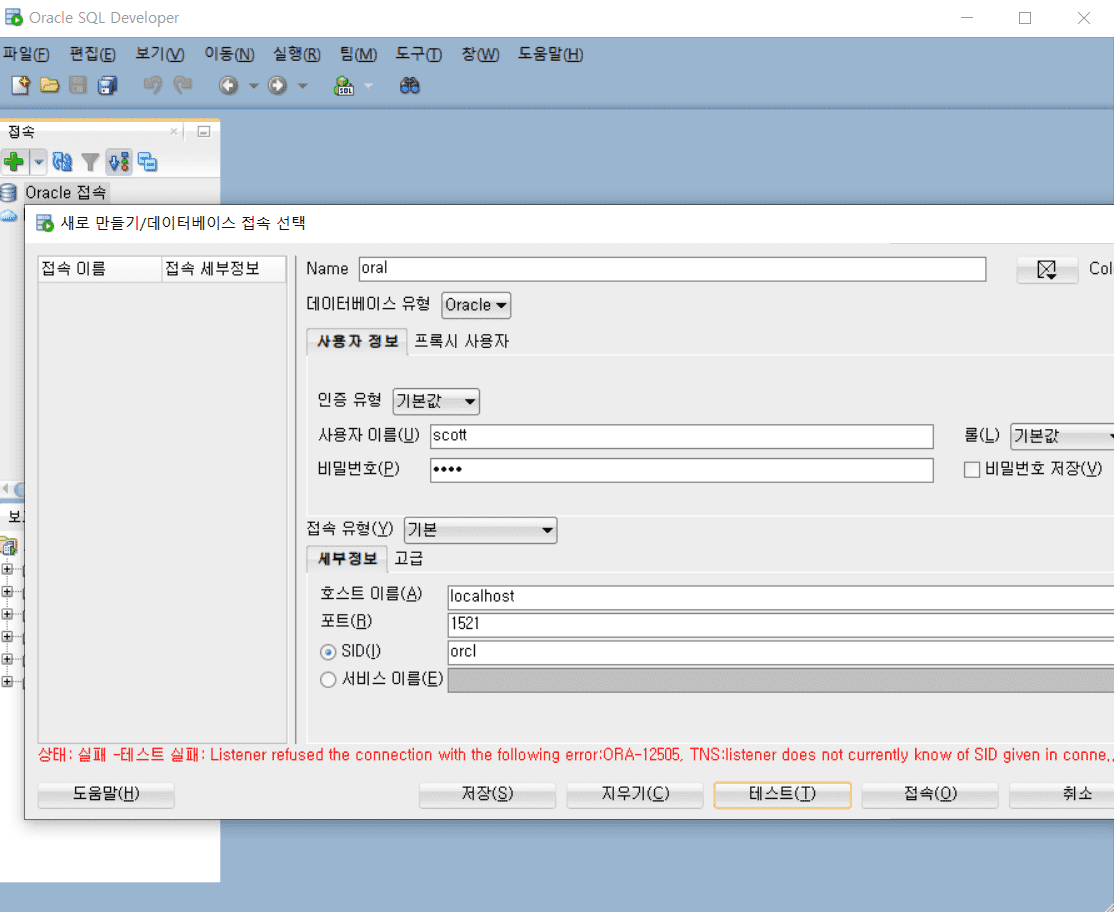1114x912 pixels.
Task: Open the 롤(L) 기본값 dropdown
Action: (1062, 436)
